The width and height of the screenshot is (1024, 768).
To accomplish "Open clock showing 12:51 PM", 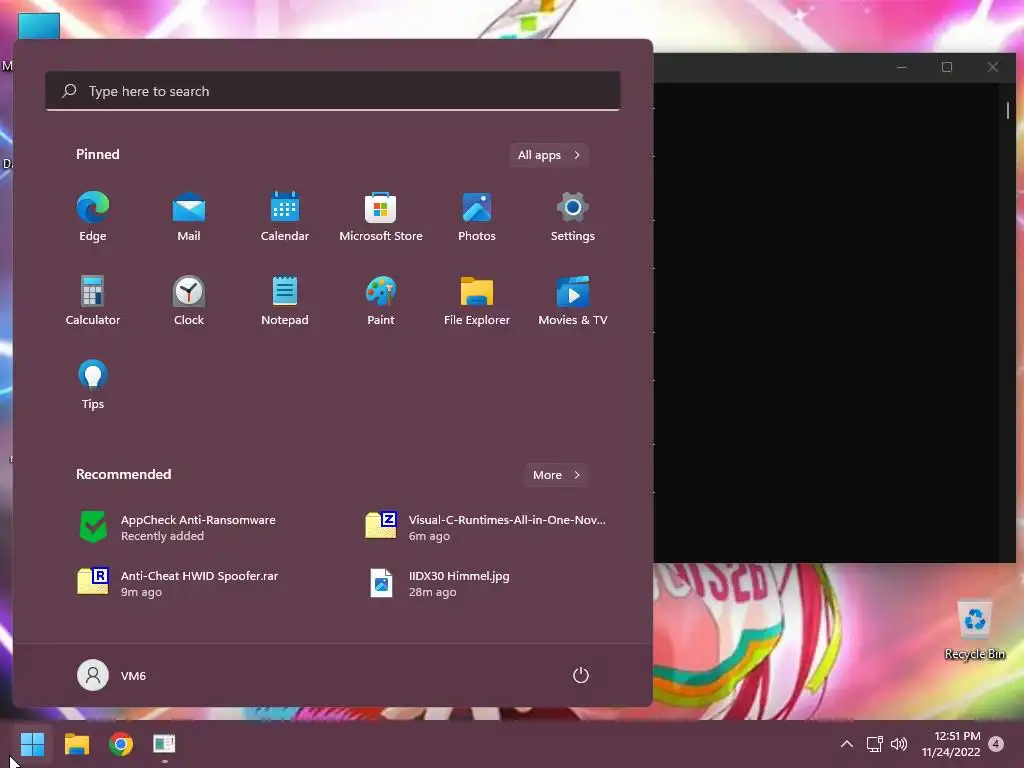I will (x=951, y=743).
